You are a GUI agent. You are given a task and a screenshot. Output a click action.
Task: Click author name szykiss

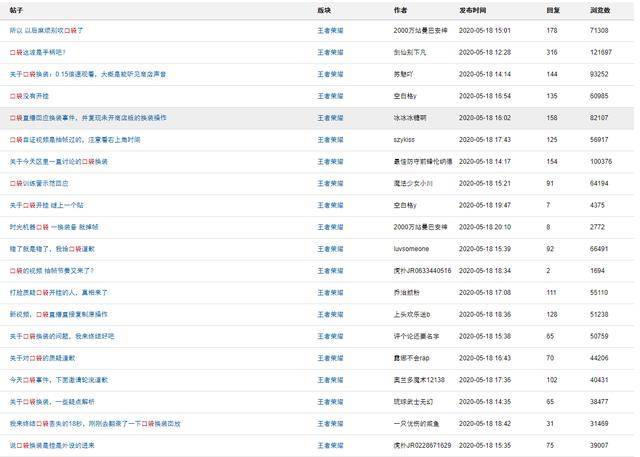pos(404,140)
